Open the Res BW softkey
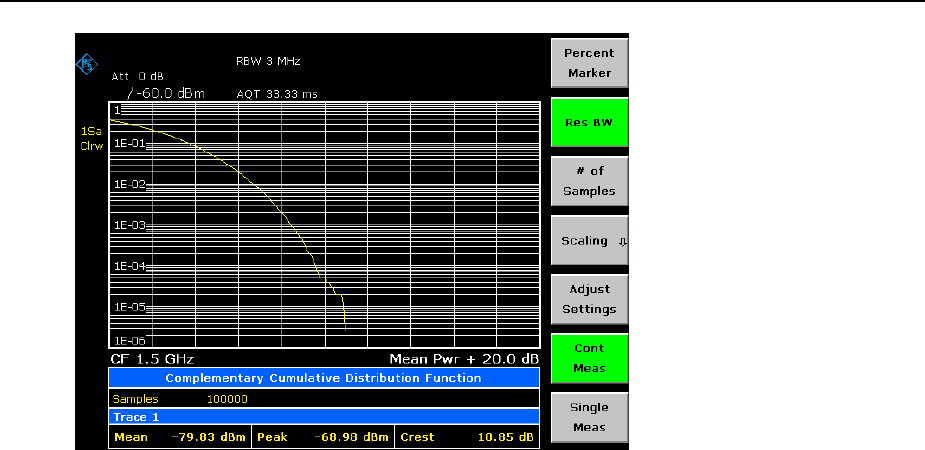 point(589,122)
